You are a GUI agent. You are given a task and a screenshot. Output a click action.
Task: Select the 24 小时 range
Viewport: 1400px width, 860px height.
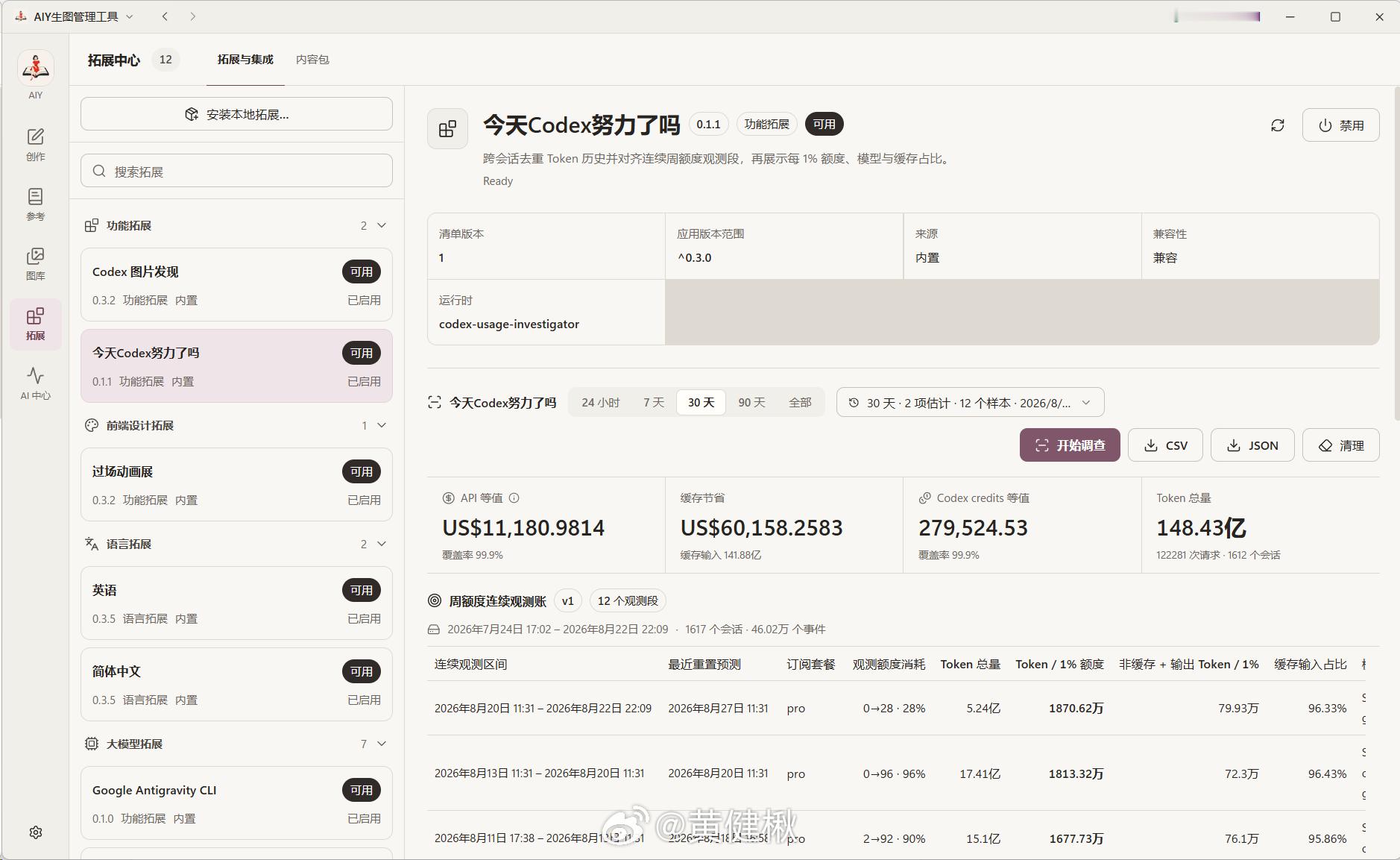click(x=601, y=403)
